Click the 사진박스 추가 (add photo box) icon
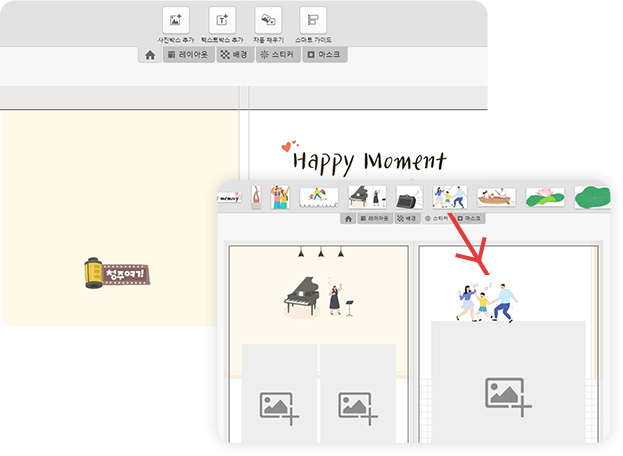Viewport: 623px width, 456px height. coord(175,21)
